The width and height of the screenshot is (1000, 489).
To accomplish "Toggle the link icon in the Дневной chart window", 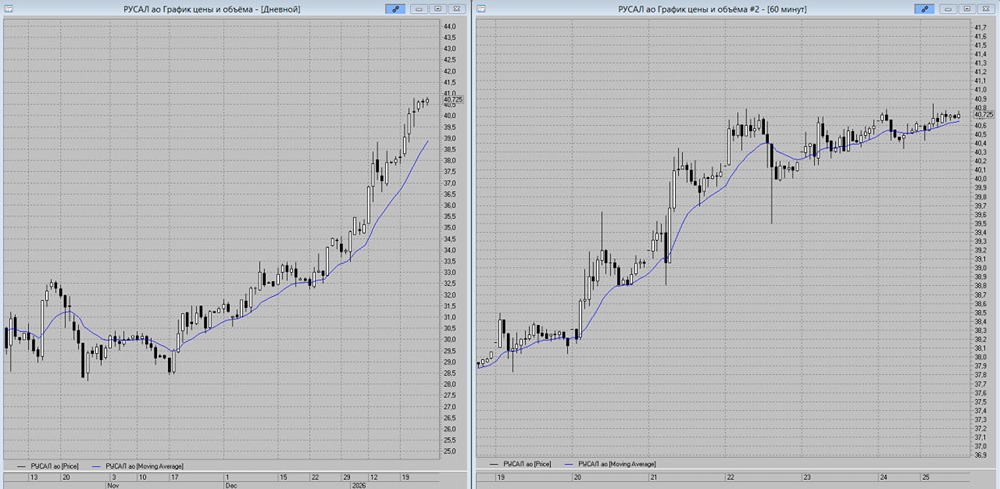I will pyautogui.click(x=395, y=9).
